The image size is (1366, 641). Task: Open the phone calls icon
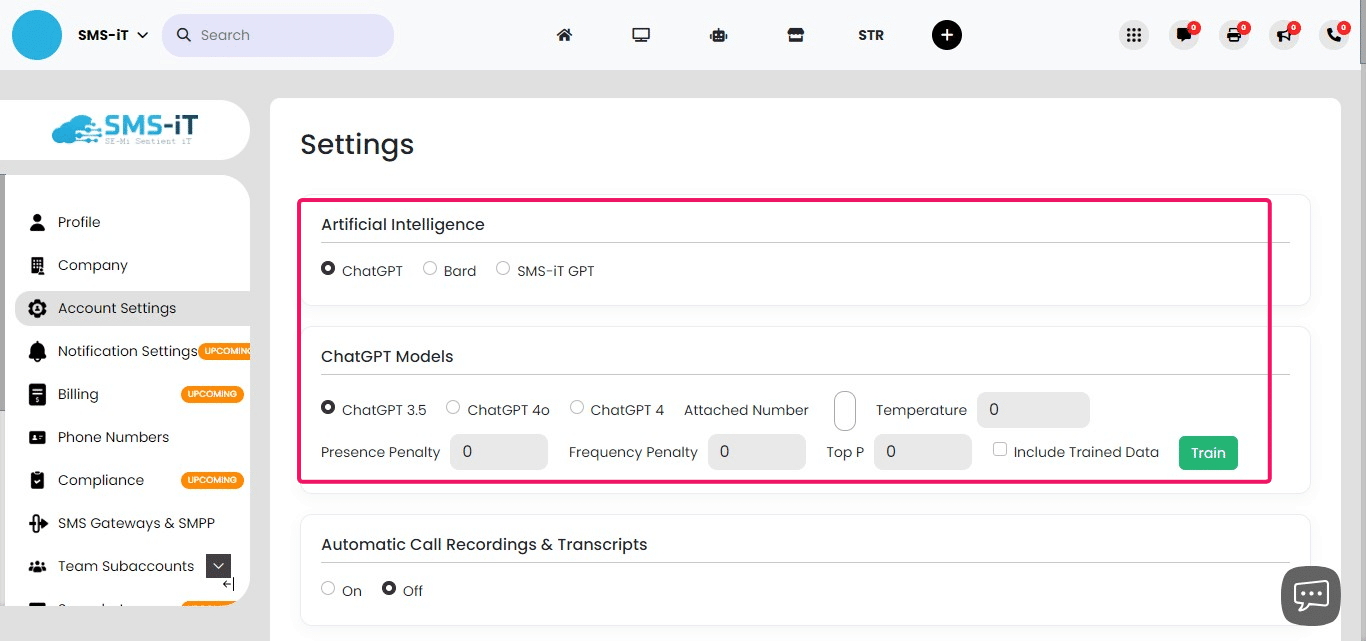[1333, 35]
